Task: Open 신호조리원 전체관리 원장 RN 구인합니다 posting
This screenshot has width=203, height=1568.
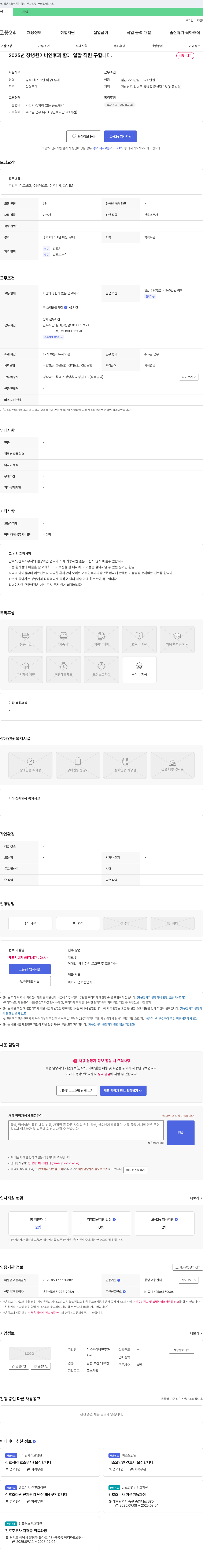Action: pos(36,1494)
